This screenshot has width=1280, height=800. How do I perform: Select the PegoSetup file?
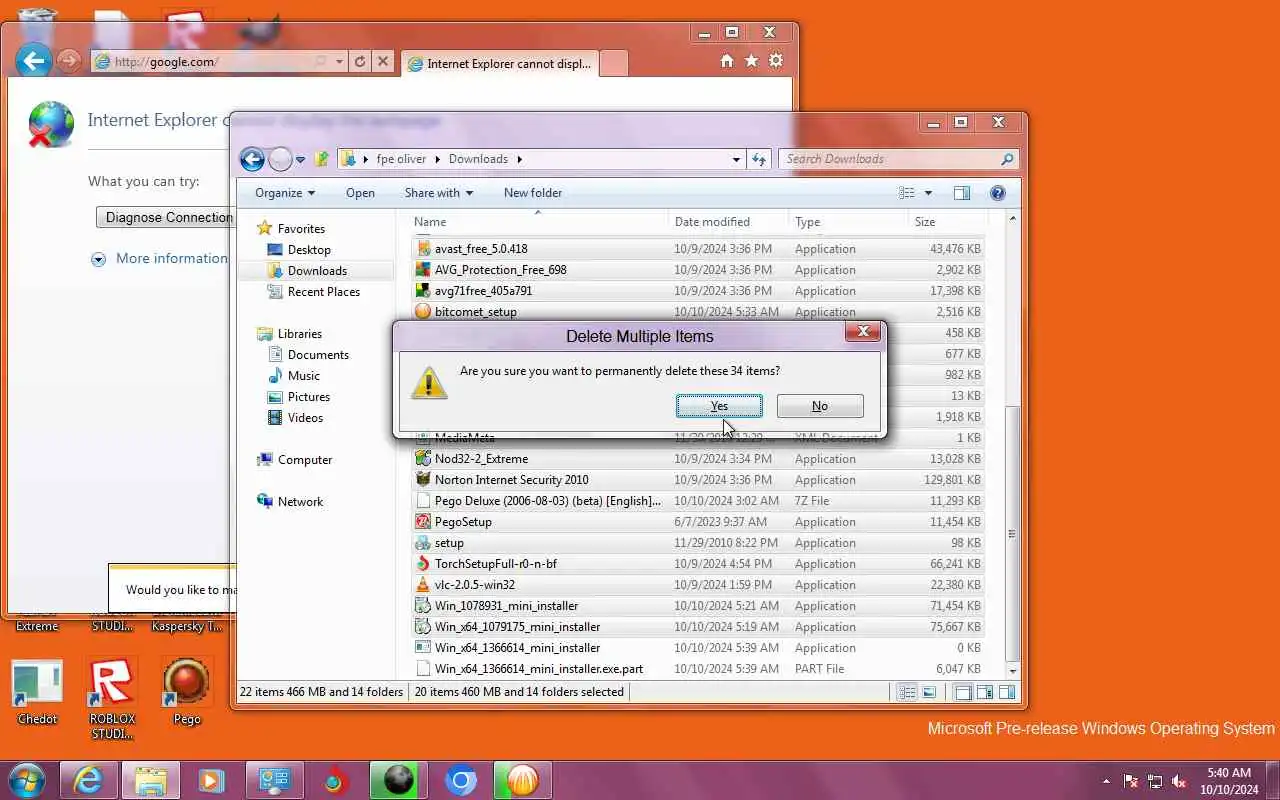698,522
